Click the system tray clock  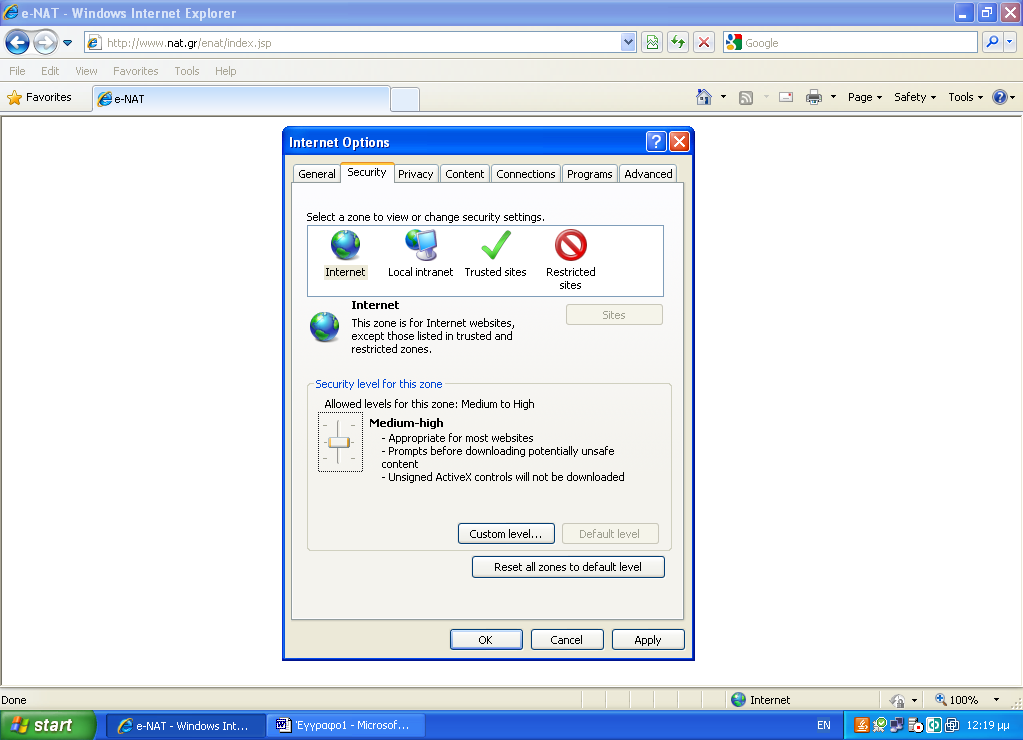pos(988,726)
